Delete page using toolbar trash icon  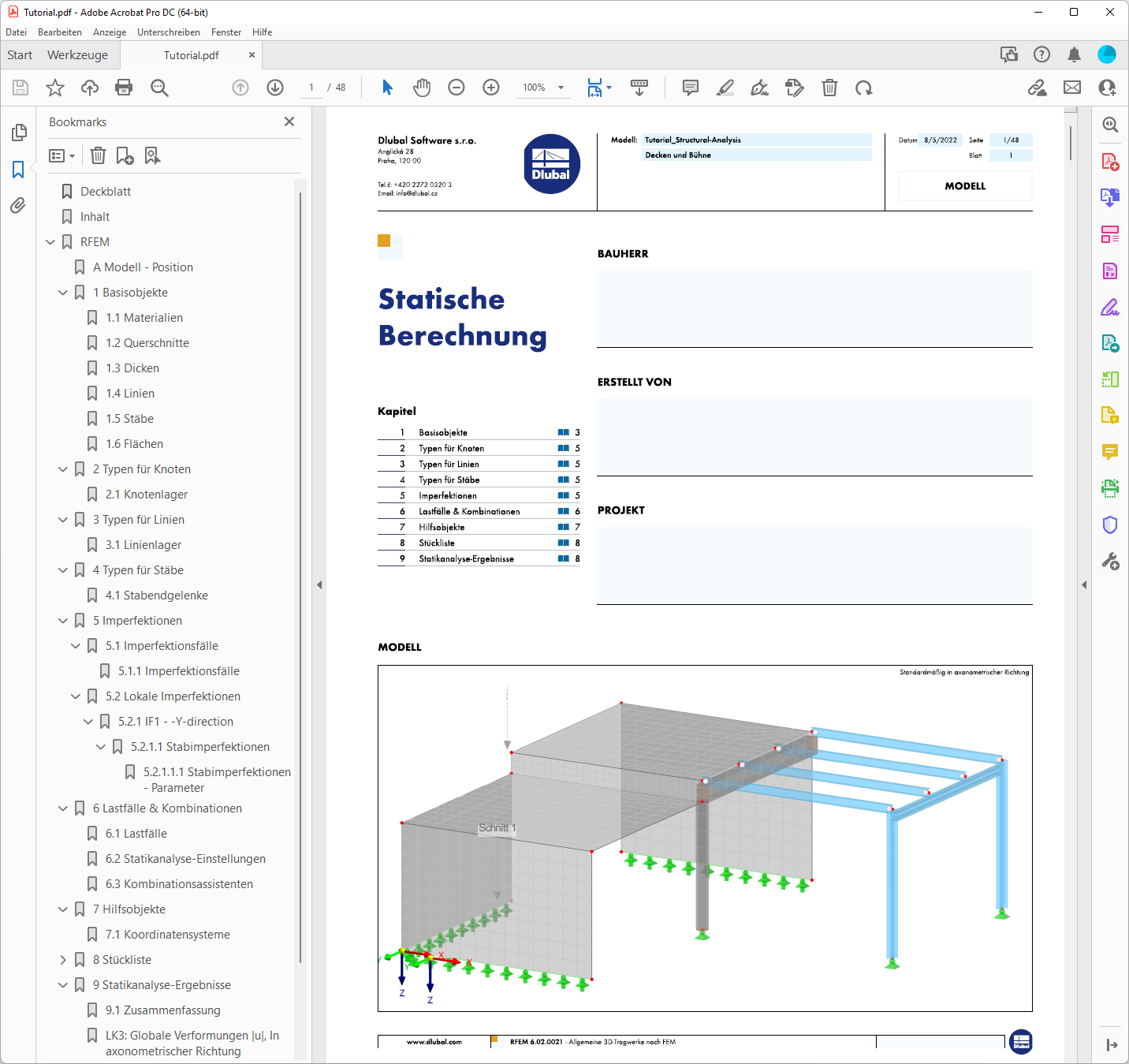(829, 88)
